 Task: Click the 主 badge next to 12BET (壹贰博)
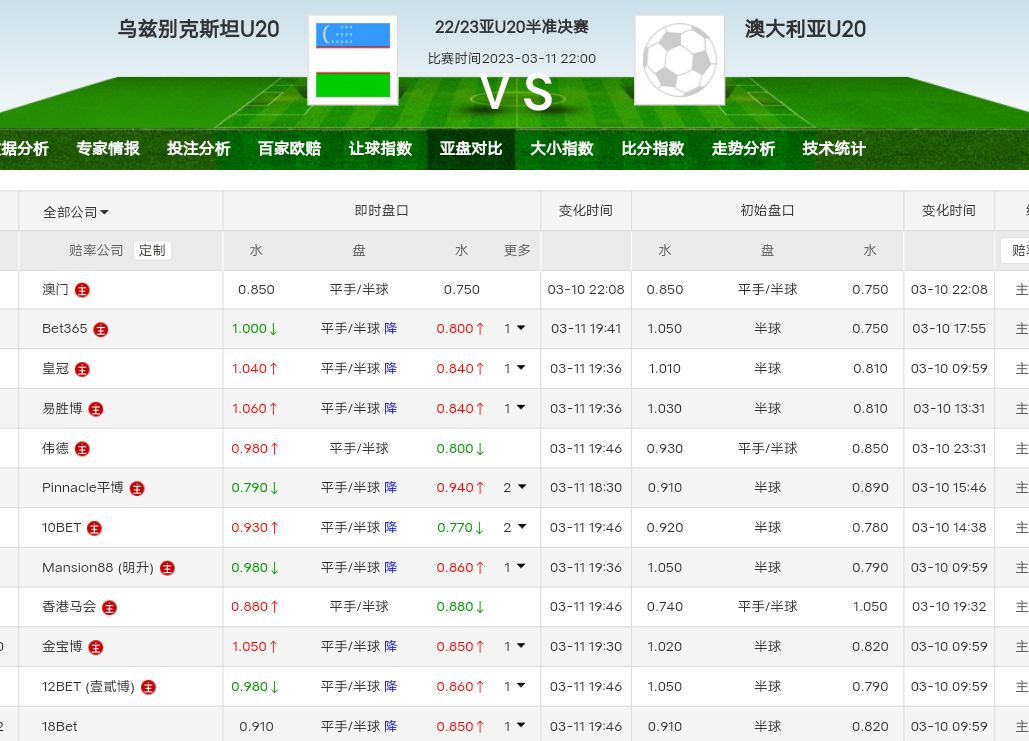[x=148, y=687]
